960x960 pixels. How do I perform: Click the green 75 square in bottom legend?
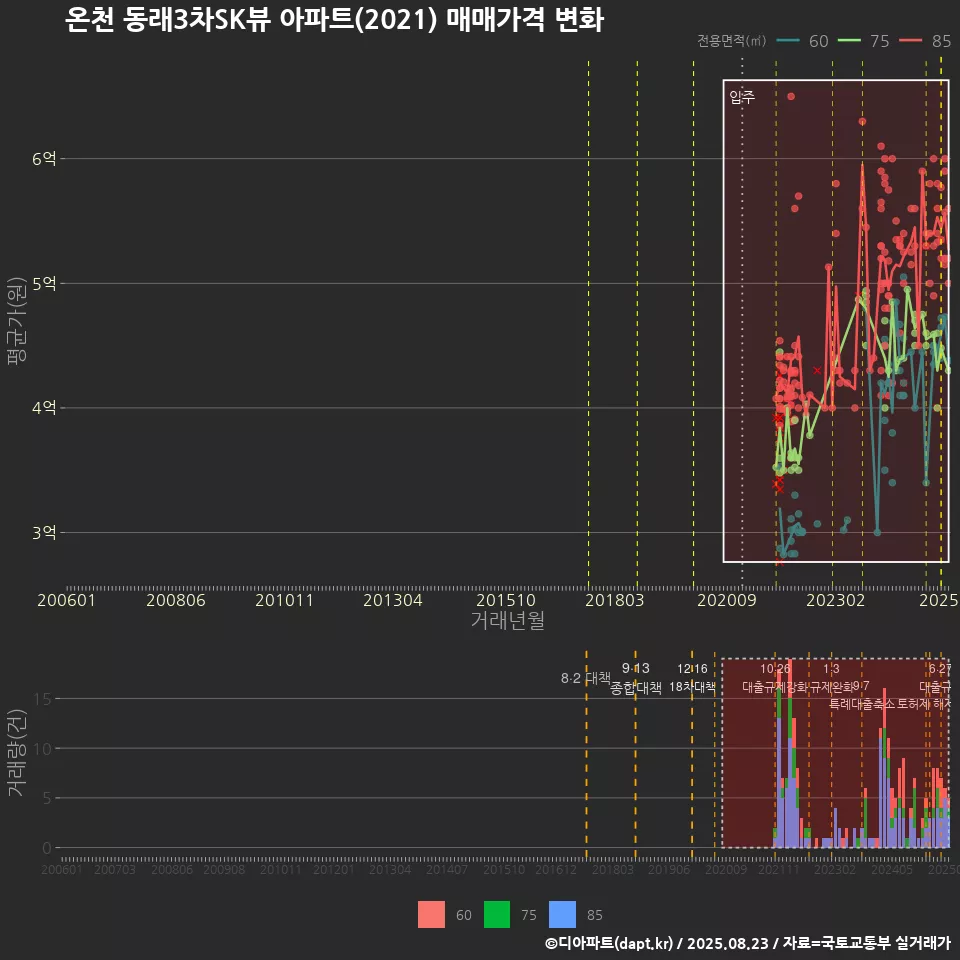point(497,915)
